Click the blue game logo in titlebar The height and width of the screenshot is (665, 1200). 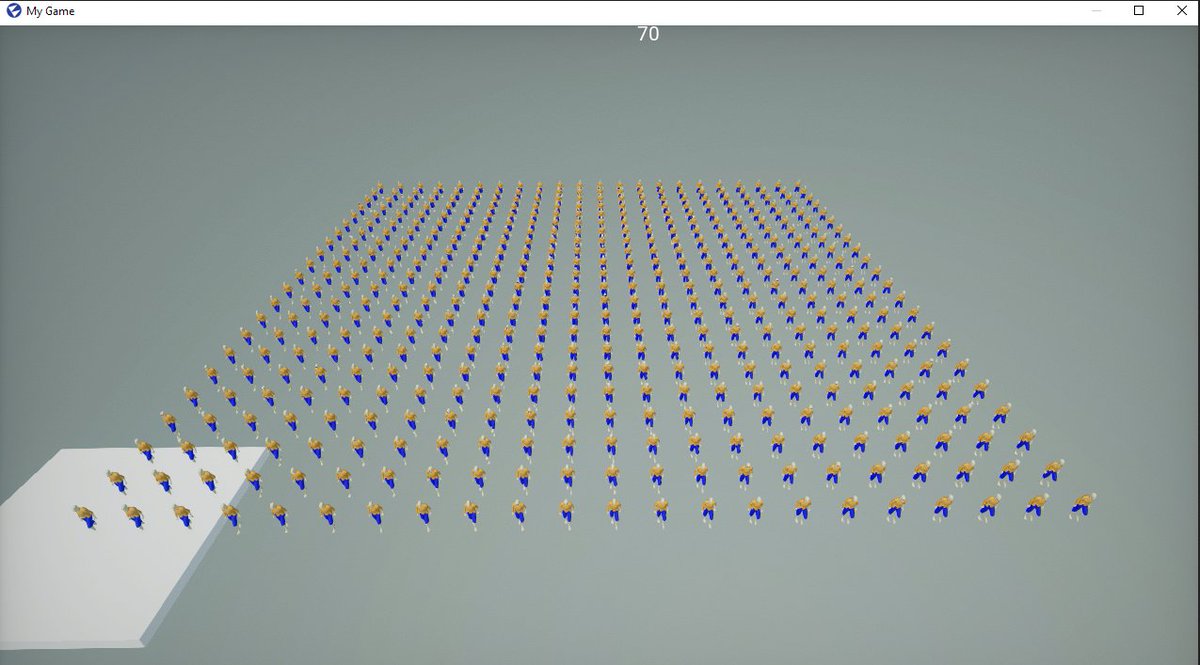pos(11,11)
